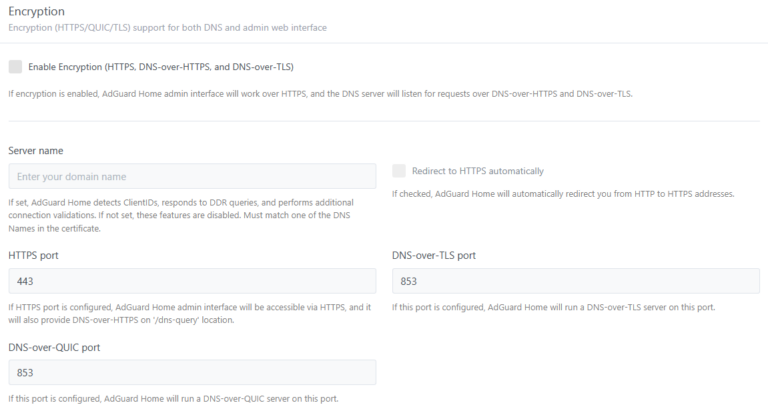
Task: Click the Server name field label
Action: coord(36,150)
